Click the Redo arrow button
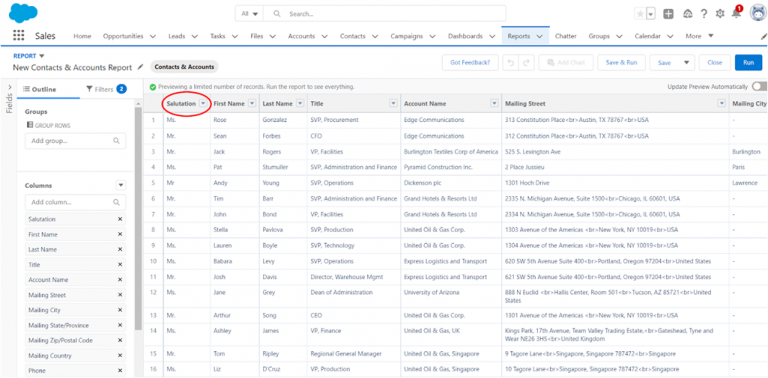 tap(526, 63)
